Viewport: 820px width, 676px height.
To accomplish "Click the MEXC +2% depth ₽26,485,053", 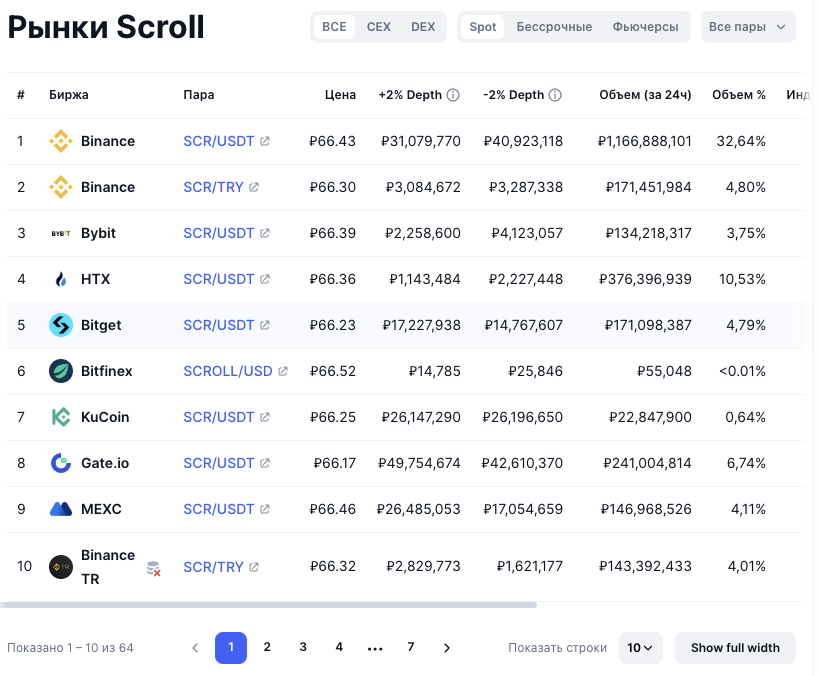I will pos(418,509).
